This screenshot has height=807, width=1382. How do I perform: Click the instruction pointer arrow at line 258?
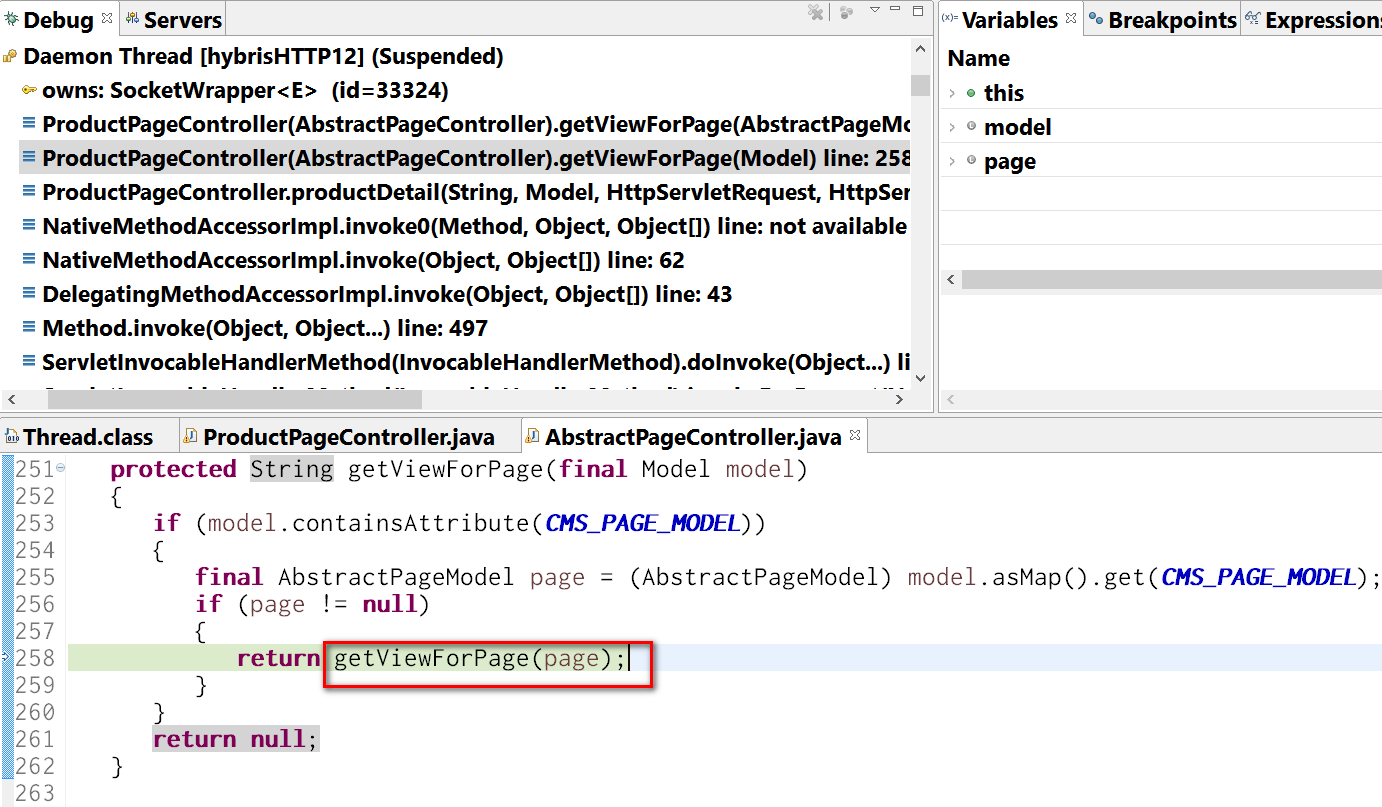(5, 658)
